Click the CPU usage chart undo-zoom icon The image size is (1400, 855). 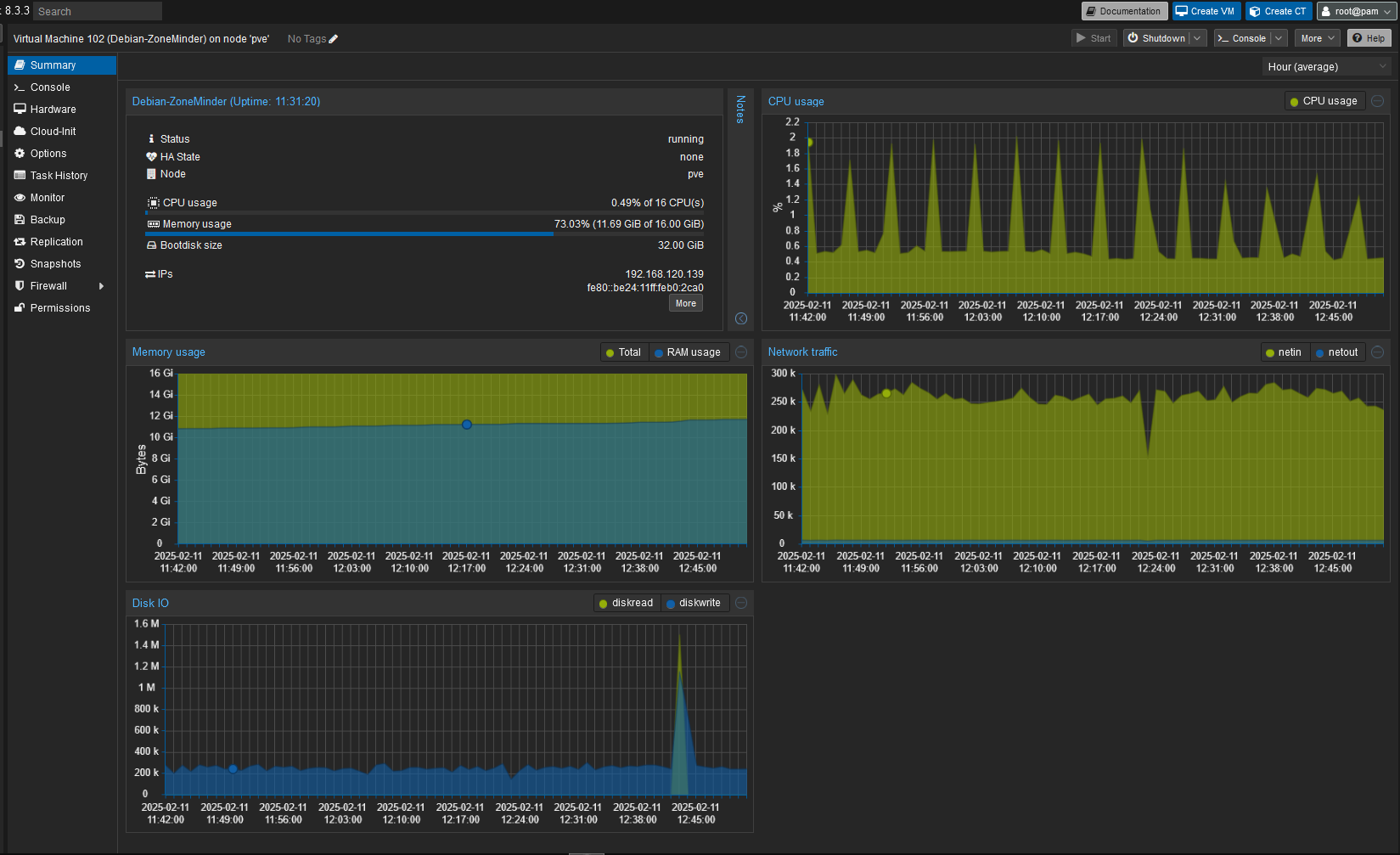[1378, 101]
